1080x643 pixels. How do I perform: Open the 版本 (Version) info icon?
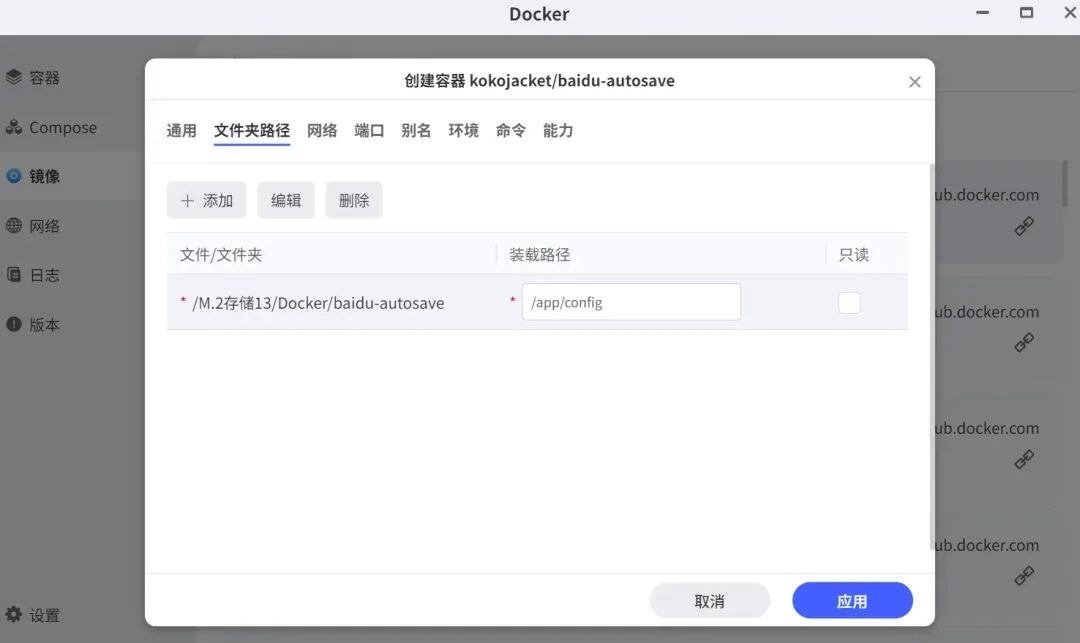click(14, 324)
